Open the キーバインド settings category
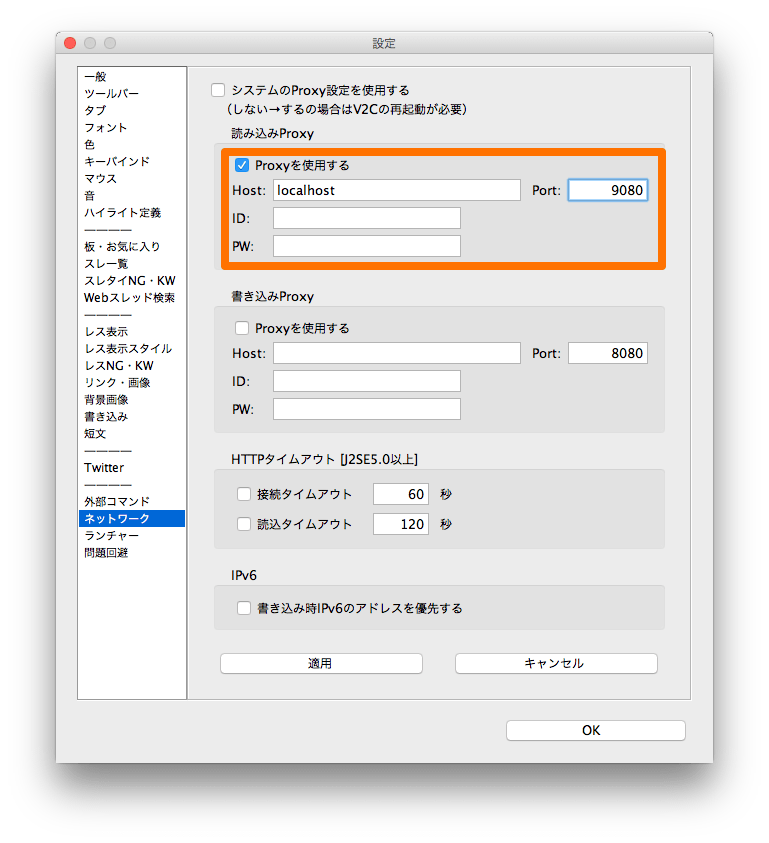The width and height of the screenshot is (769, 843). click(132, 162)
